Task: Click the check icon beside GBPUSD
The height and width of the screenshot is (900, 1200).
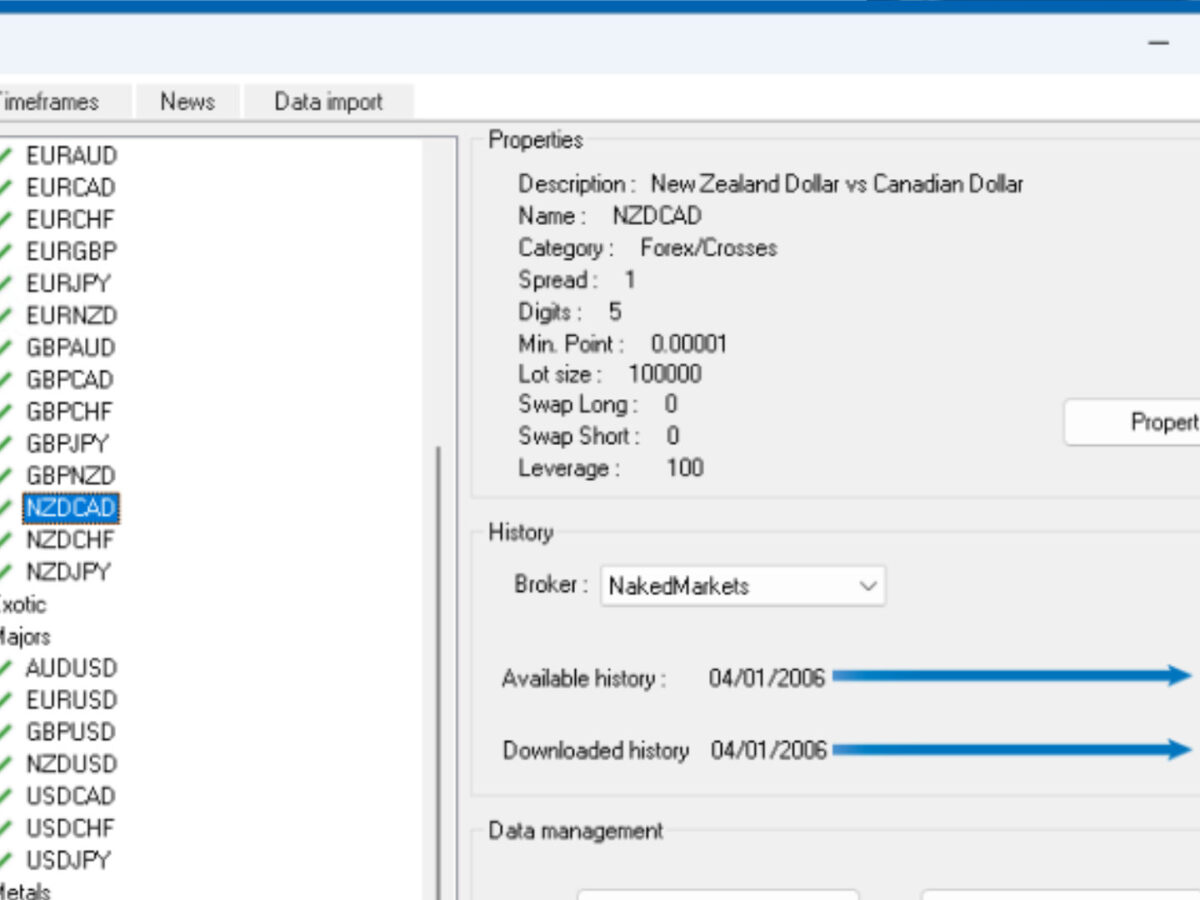Action: [8, 732]
